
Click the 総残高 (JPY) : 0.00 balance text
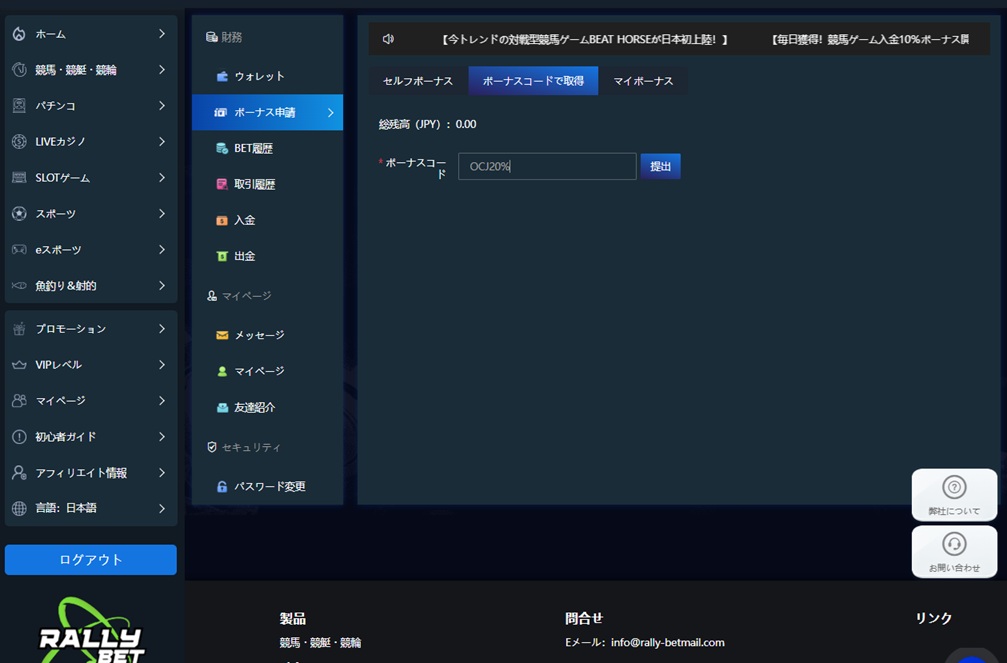pyautogui.click(x=428, y=125)
